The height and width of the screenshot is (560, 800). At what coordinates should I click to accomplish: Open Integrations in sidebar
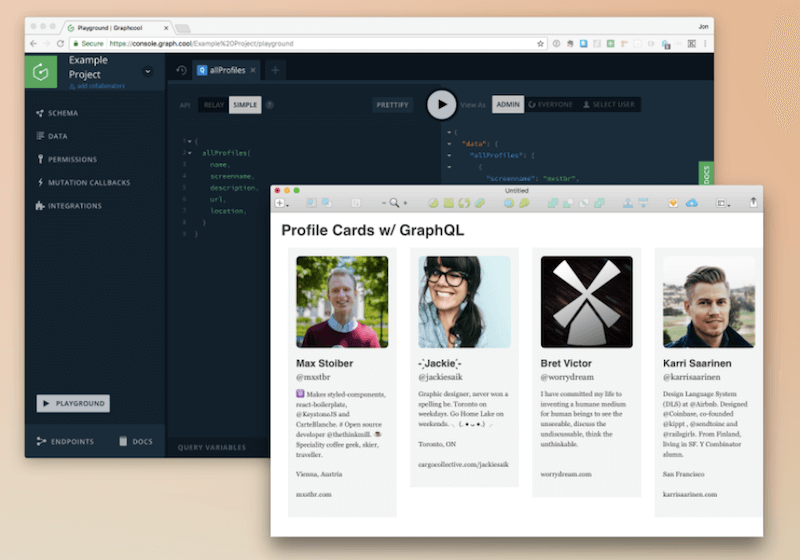click(69, 206)
